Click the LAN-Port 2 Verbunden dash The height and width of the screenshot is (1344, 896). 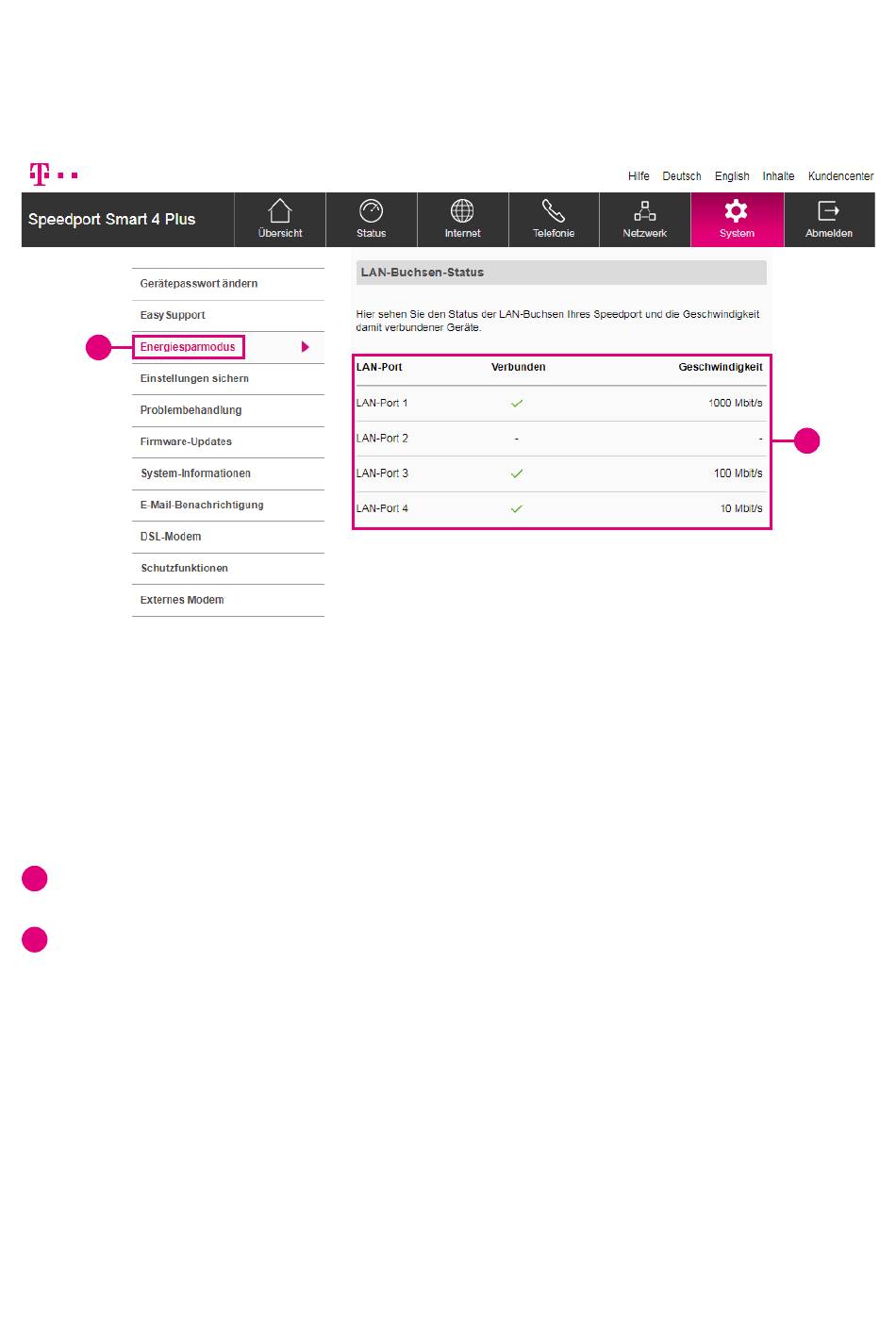(x=517, y=439)
